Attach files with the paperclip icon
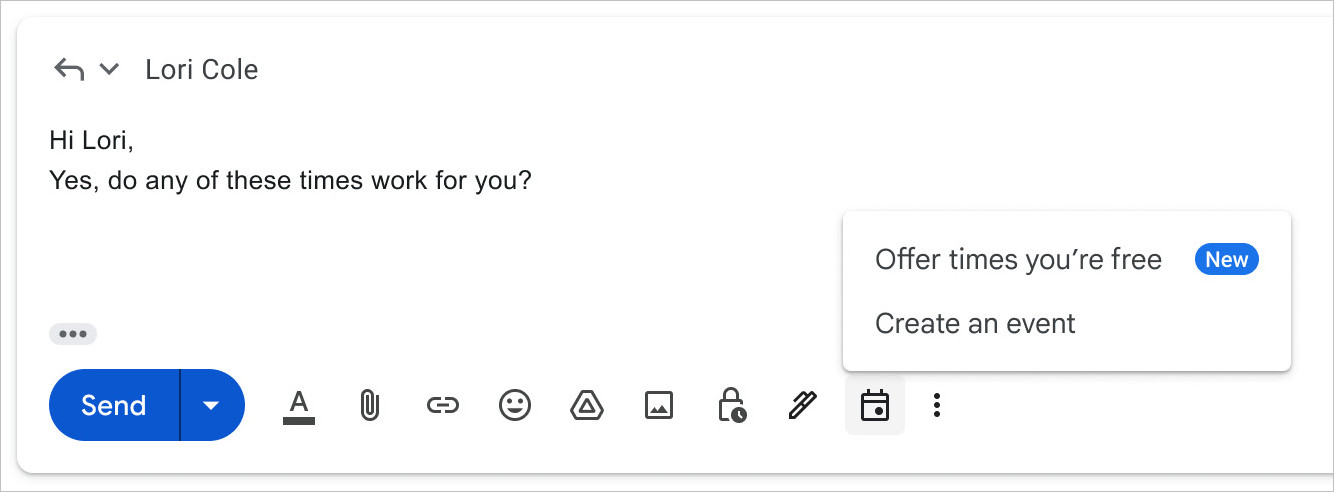Screen dimensions: 1334x492 click(x=370, y=405)
